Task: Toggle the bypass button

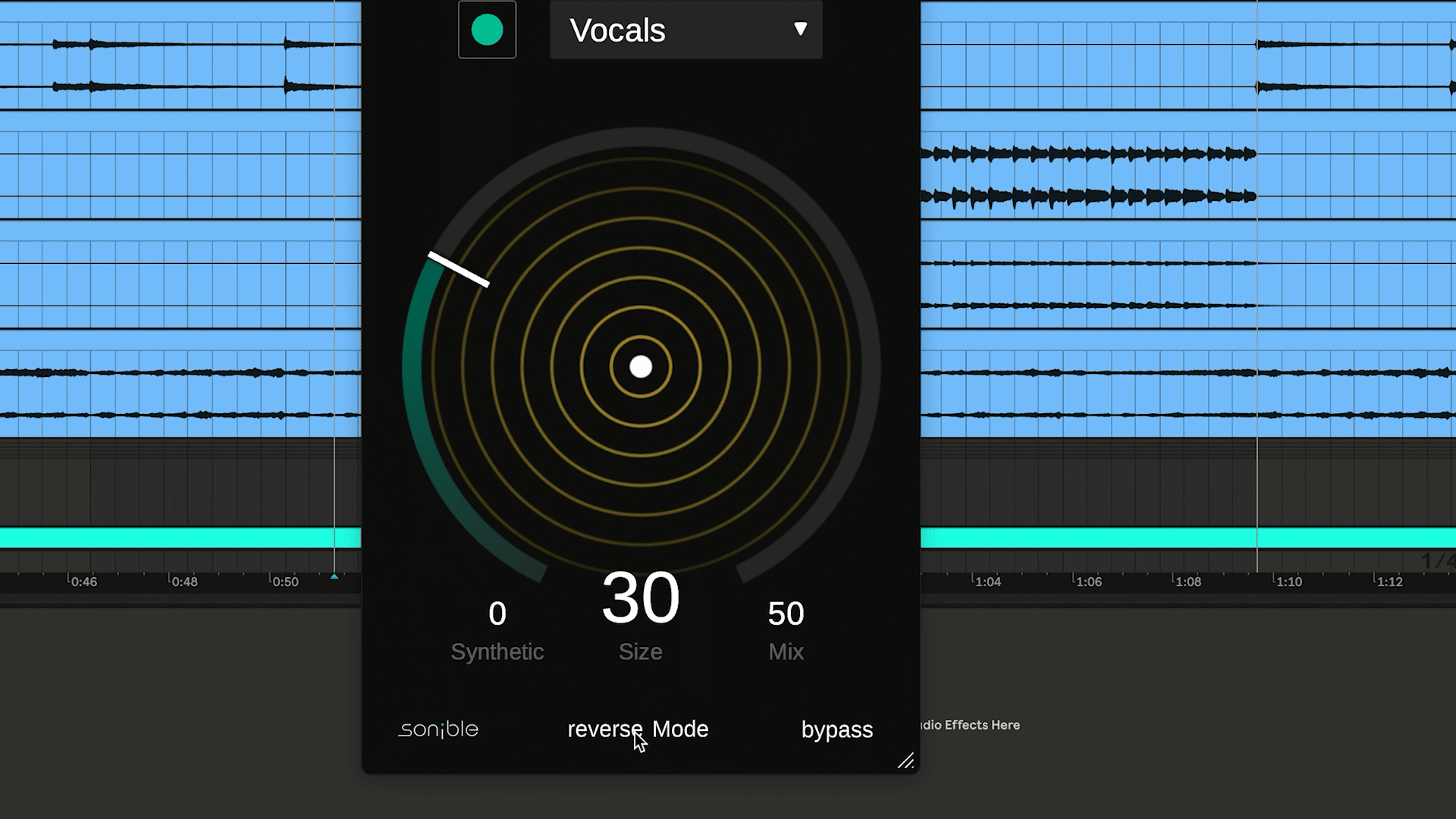Action: pos(837,730)
